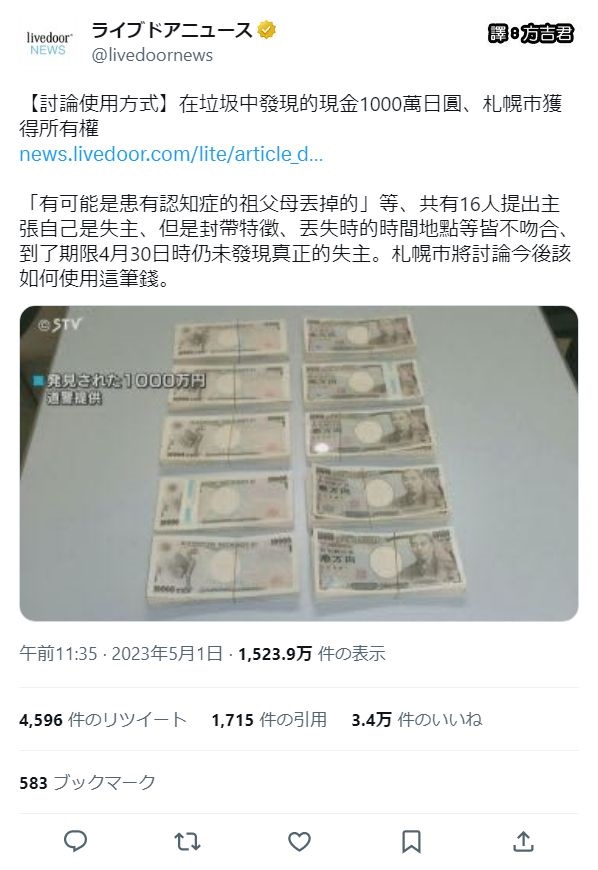
Task: View the 4,596 retweets list
Action: point(103,720)
